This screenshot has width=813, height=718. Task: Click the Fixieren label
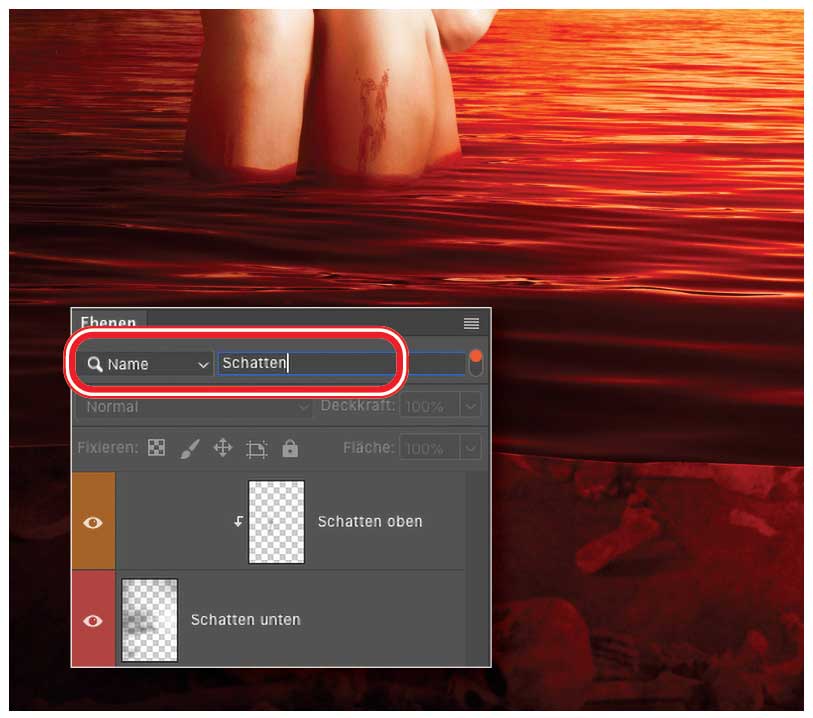[108, 447]
